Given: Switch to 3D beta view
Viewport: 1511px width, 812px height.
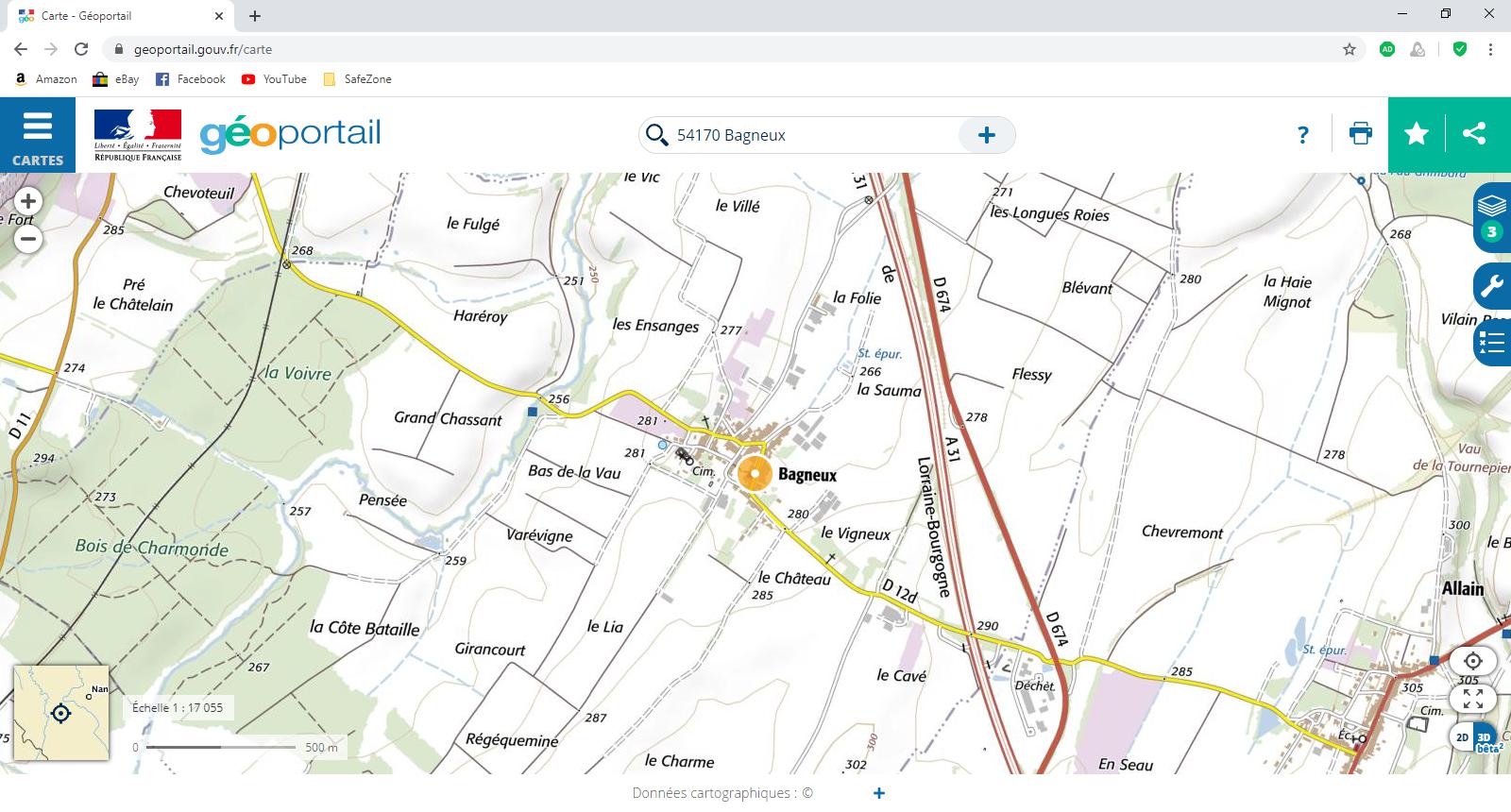Looking at the screenshot, I should pos(1486,738).
